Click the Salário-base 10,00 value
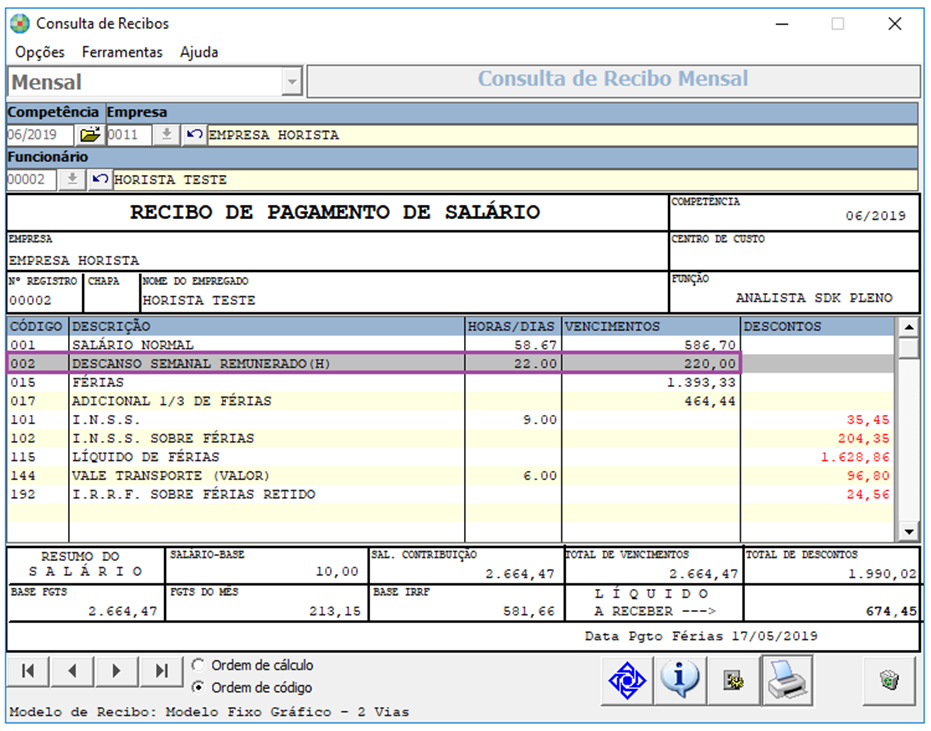This screenshot has width=931, height=731. coord(337,572)
